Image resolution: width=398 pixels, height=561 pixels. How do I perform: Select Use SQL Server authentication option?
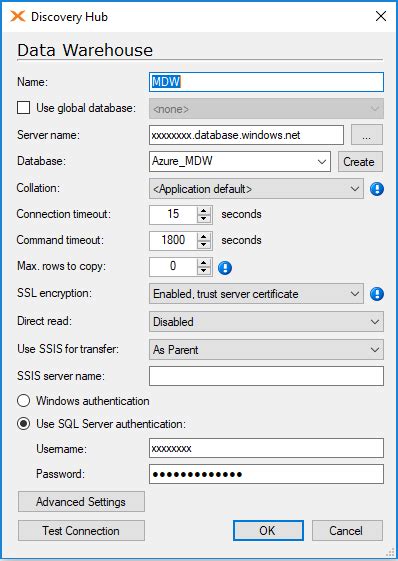point(24,424)
